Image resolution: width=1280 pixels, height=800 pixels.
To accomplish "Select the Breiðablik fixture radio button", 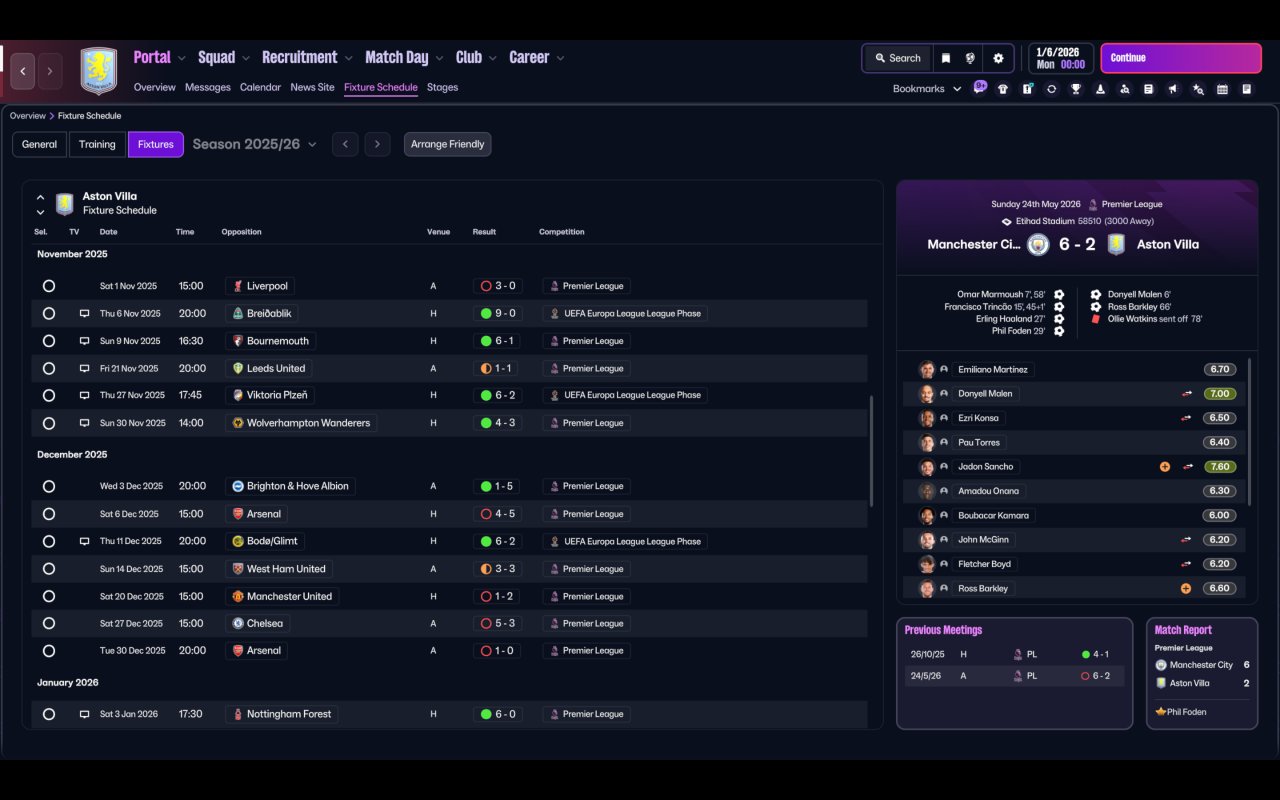I will pos(49,313).
